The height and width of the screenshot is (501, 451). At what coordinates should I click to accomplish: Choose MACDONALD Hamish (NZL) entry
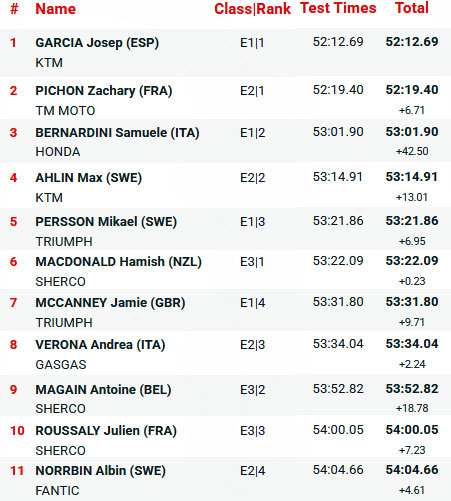point(119,262)
